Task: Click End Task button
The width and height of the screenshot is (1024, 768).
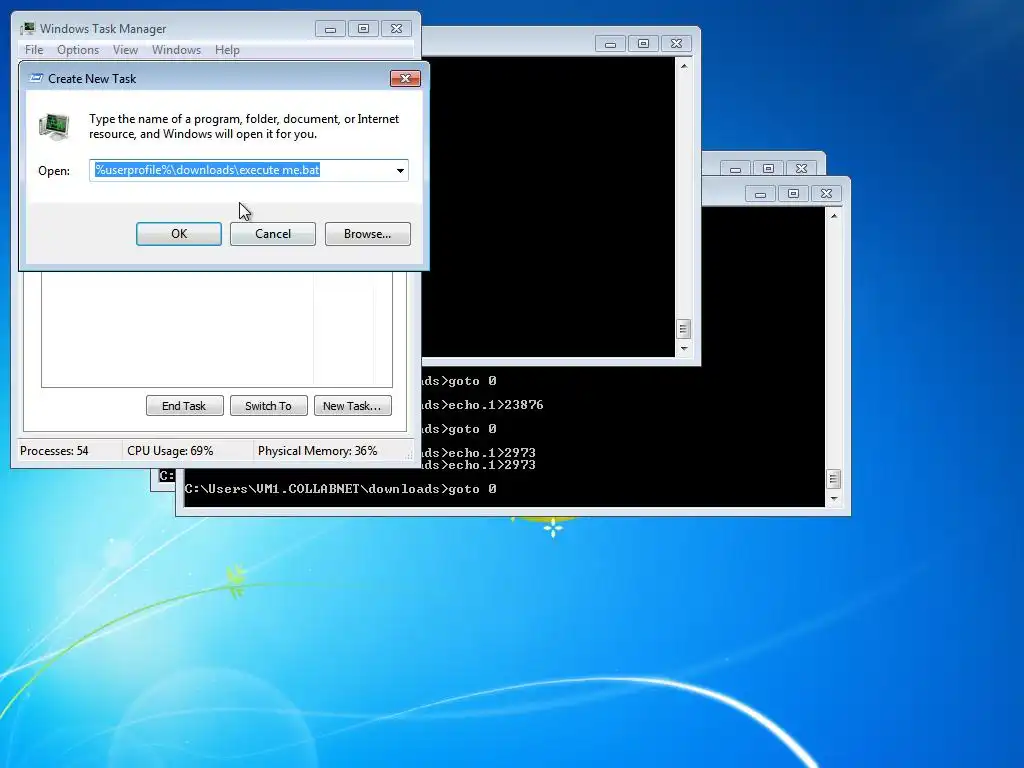Action: pos(184,406)
